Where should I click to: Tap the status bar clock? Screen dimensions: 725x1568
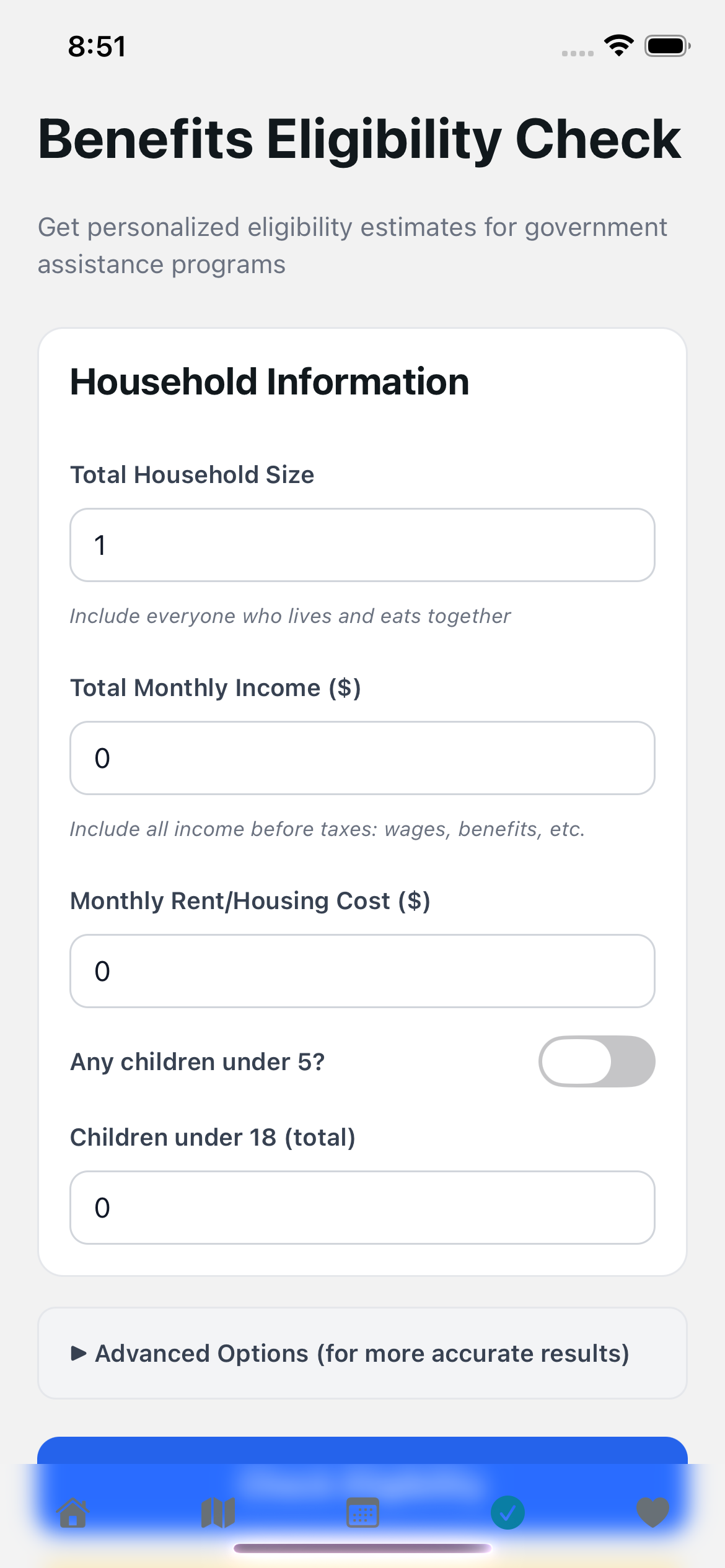(x=97, y=46)
